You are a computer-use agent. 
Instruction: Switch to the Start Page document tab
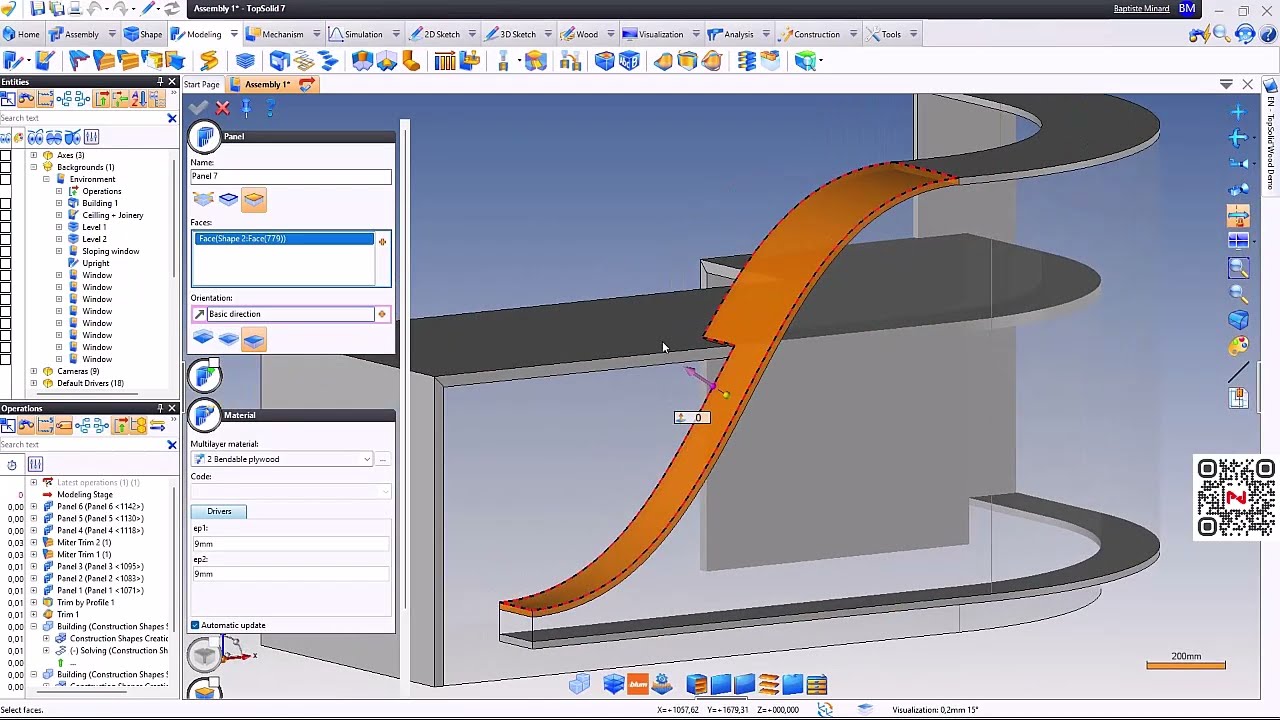click(x=201, y=85)
